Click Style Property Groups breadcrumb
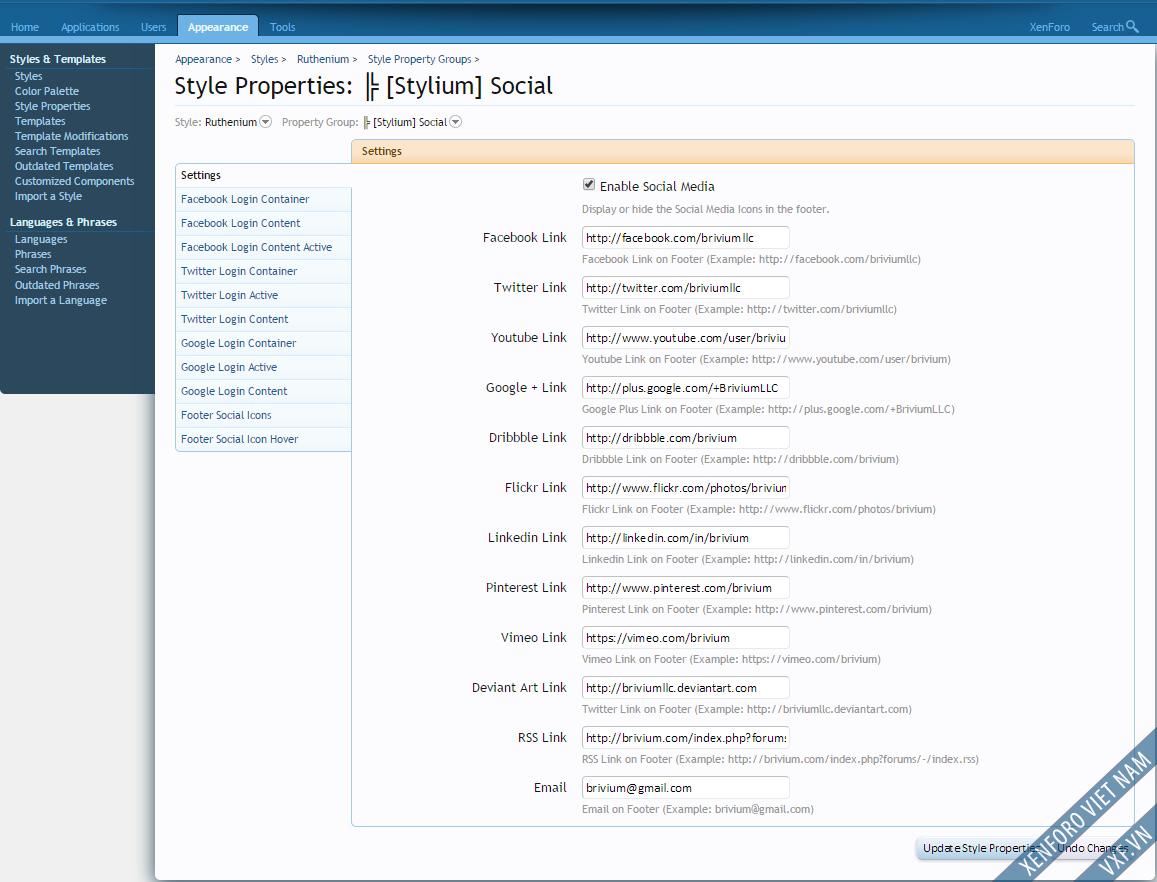Viewport: 1157px width, 882px height. pos(419,59)
